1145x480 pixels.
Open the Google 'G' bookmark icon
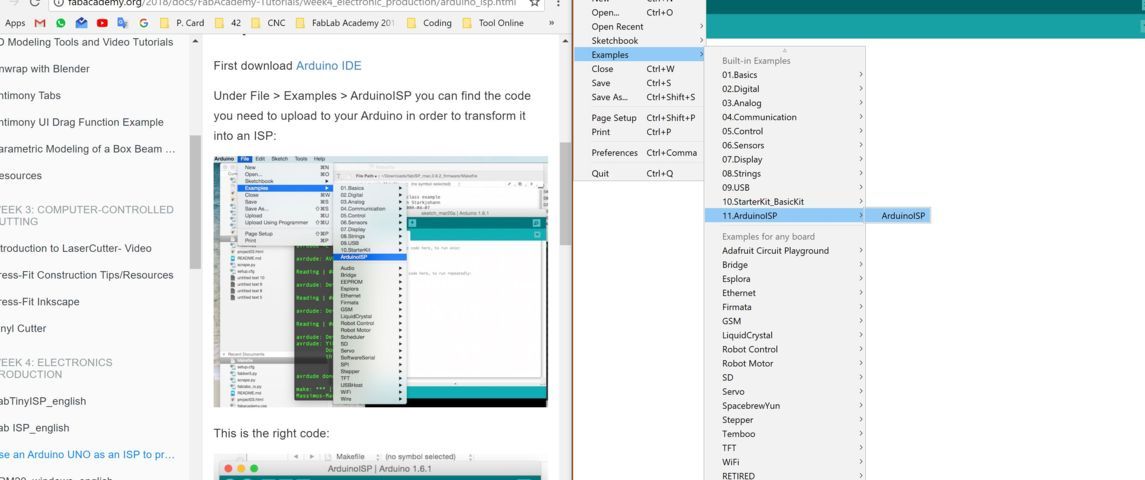(143, 23)
